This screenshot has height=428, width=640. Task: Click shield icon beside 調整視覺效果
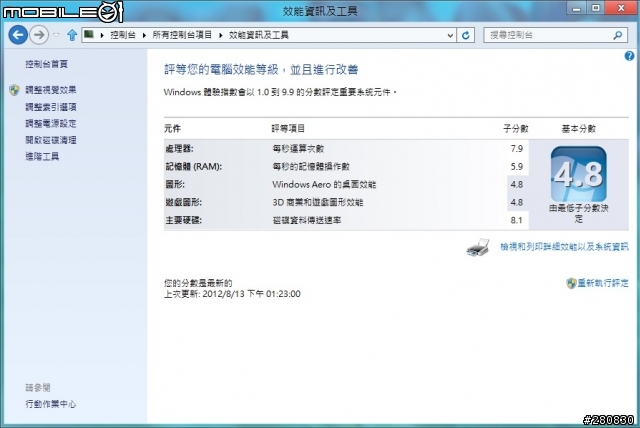[15, 90]
